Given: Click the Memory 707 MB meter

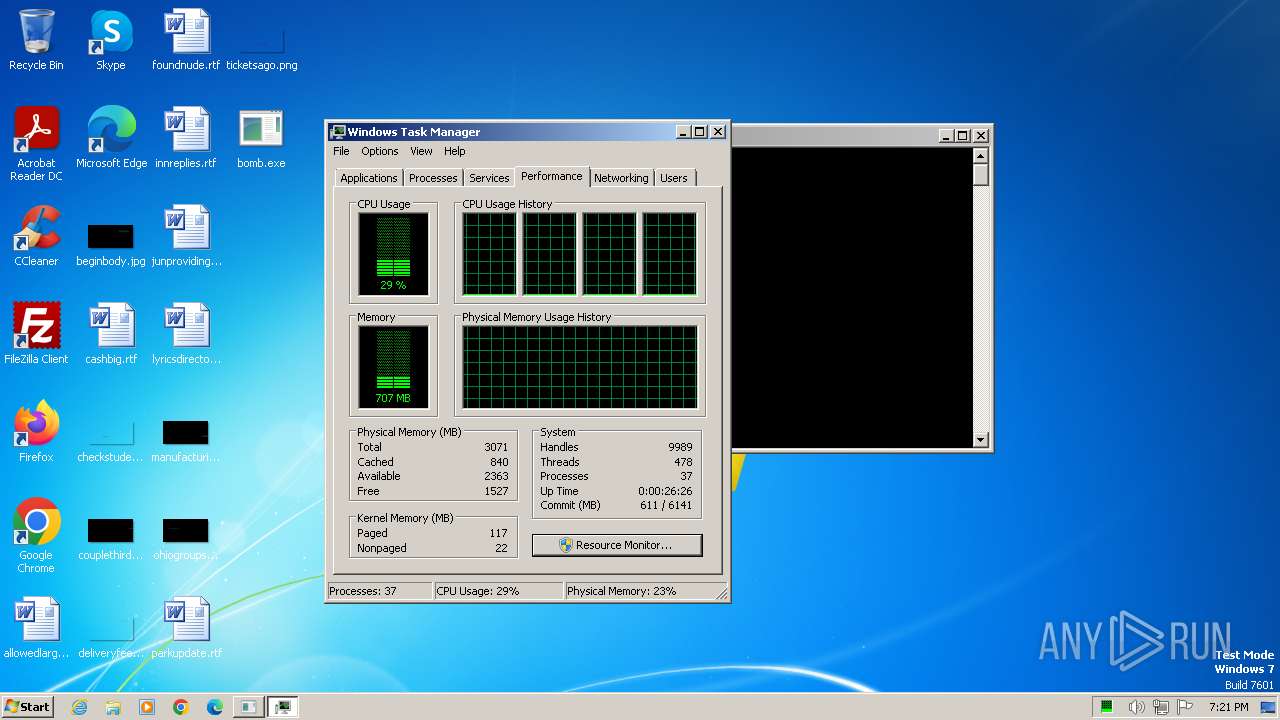Looking at the screenshot, I should coord(393,367).
